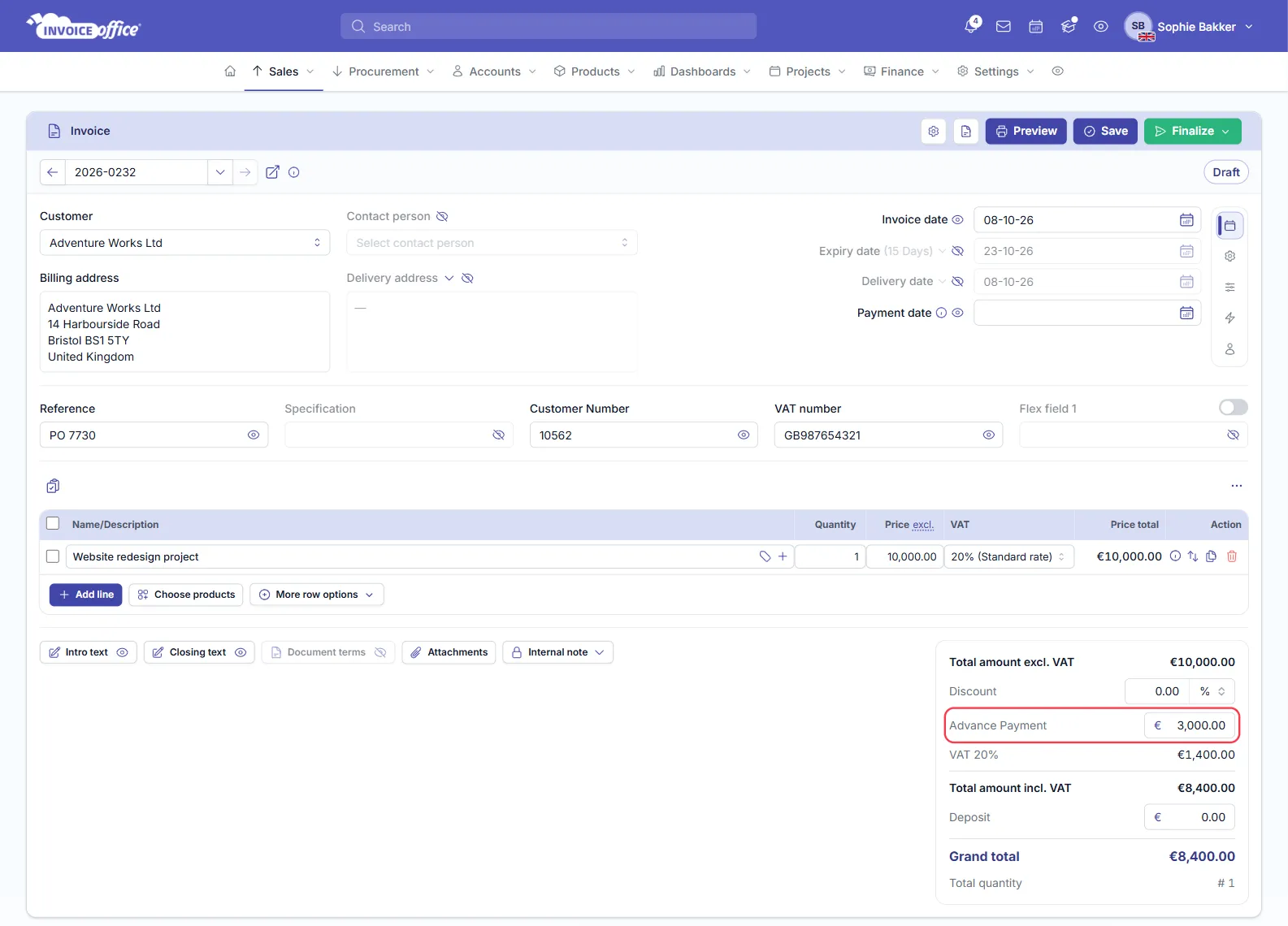Click Choose products button
Screen dimensions: 1288x926
click(x=186, y=595)
